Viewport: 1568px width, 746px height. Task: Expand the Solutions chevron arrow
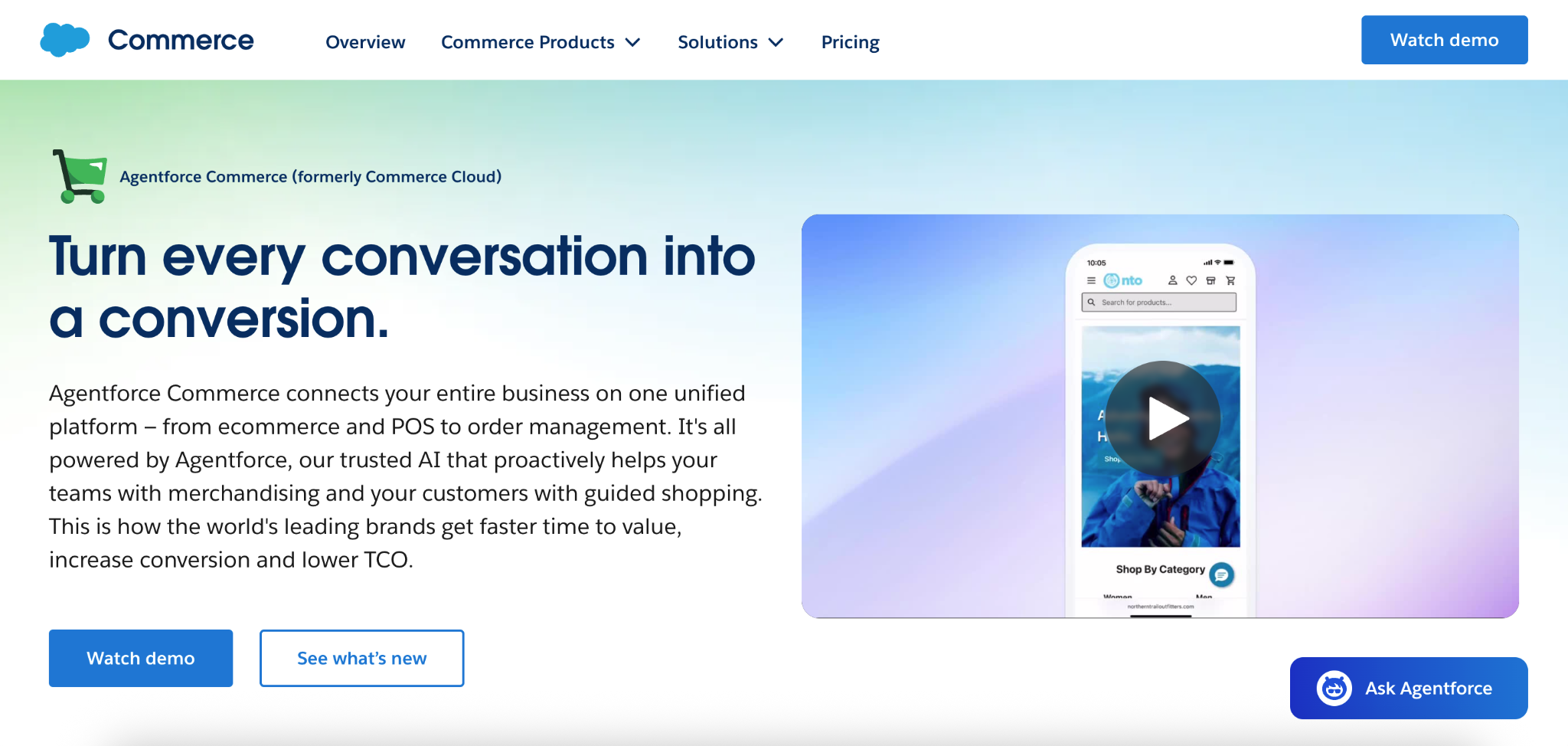(776, 42)
